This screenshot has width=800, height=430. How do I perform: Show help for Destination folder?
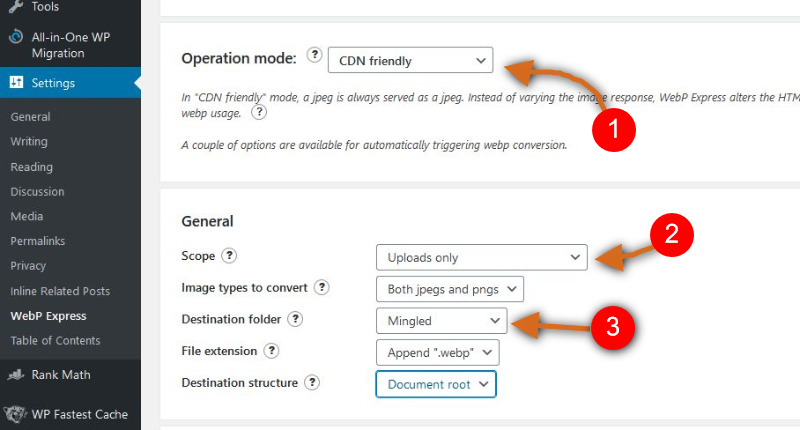295,319
